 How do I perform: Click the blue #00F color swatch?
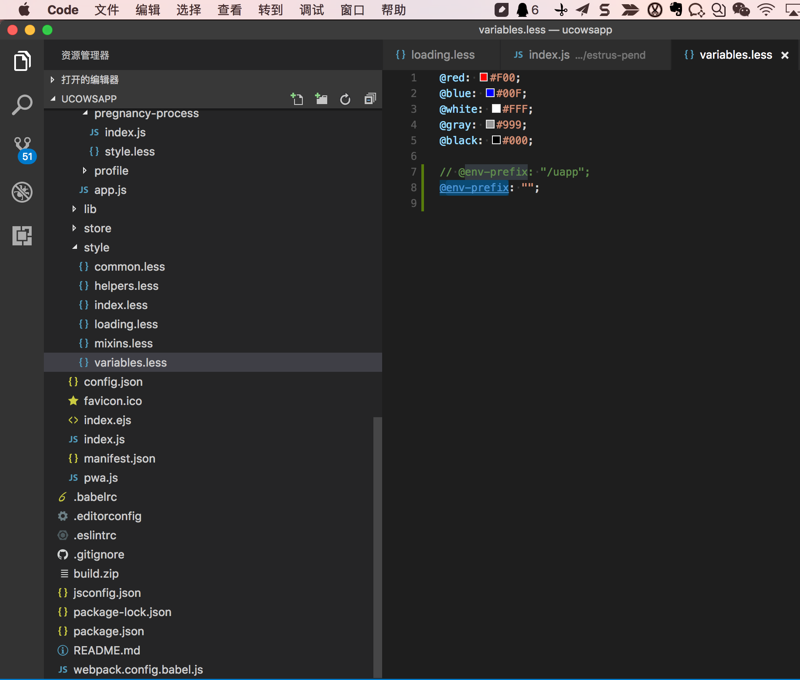point(490,94)
